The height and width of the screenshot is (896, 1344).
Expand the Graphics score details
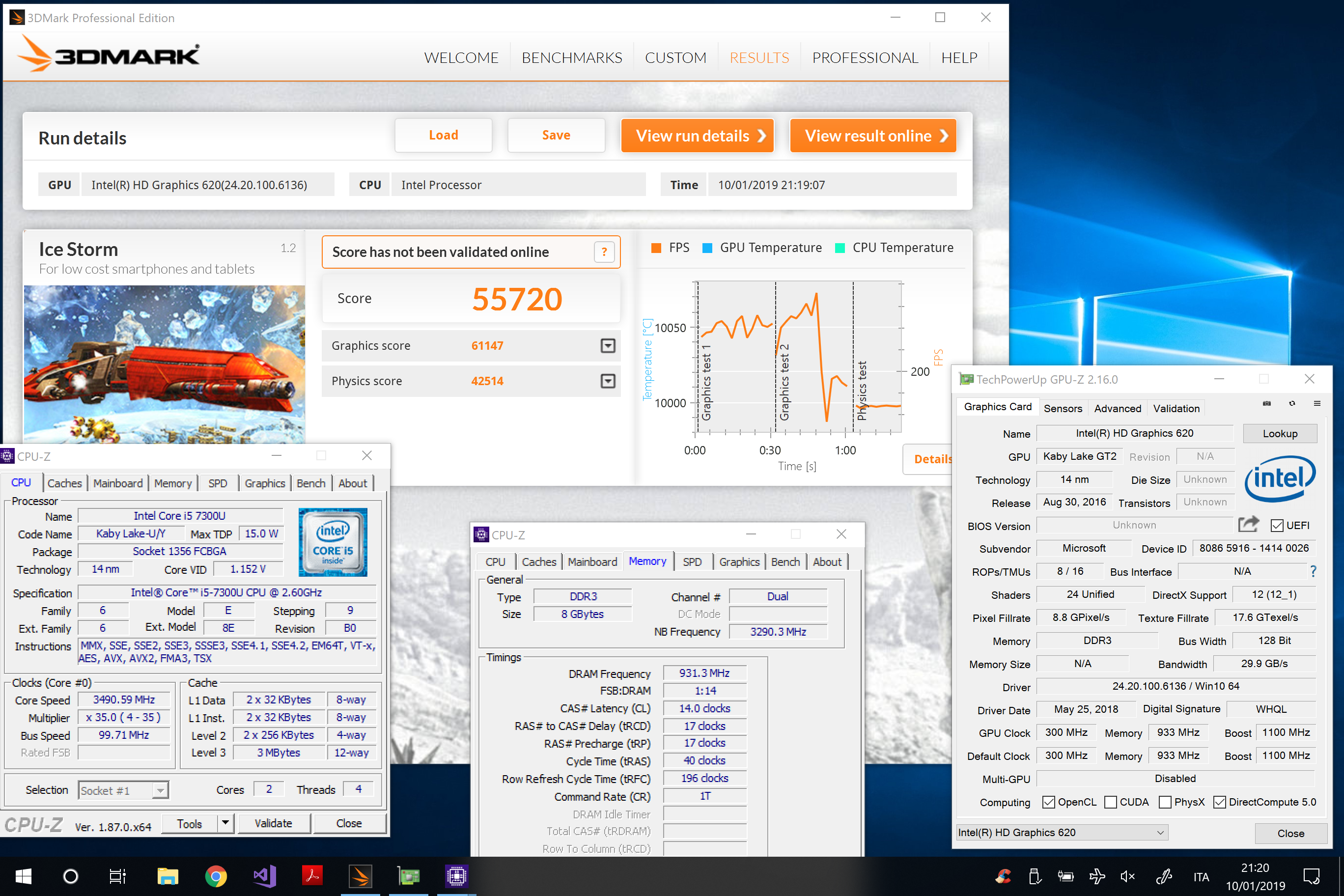[608, 345]
